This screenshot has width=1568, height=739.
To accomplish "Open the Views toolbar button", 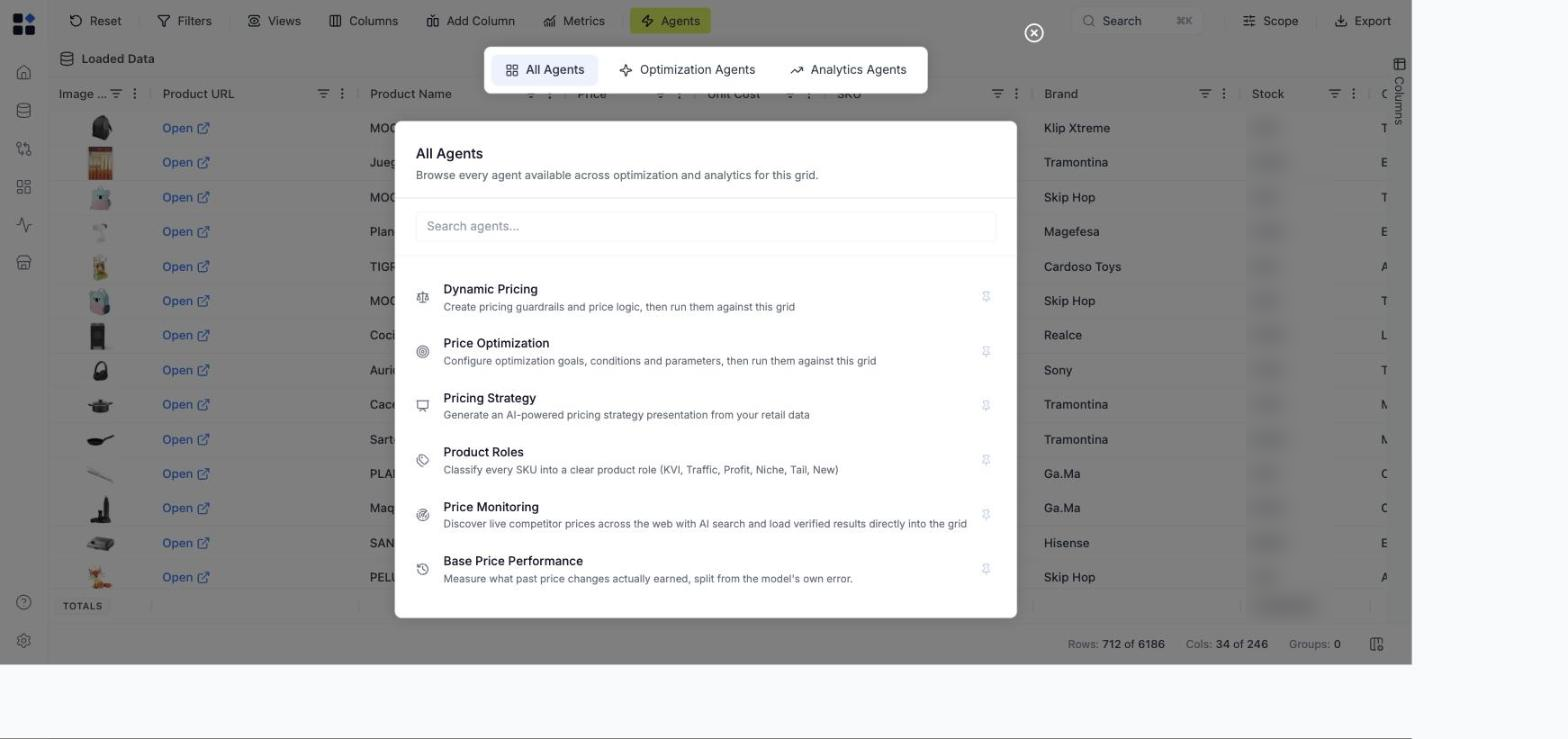I will click(274, 21).
